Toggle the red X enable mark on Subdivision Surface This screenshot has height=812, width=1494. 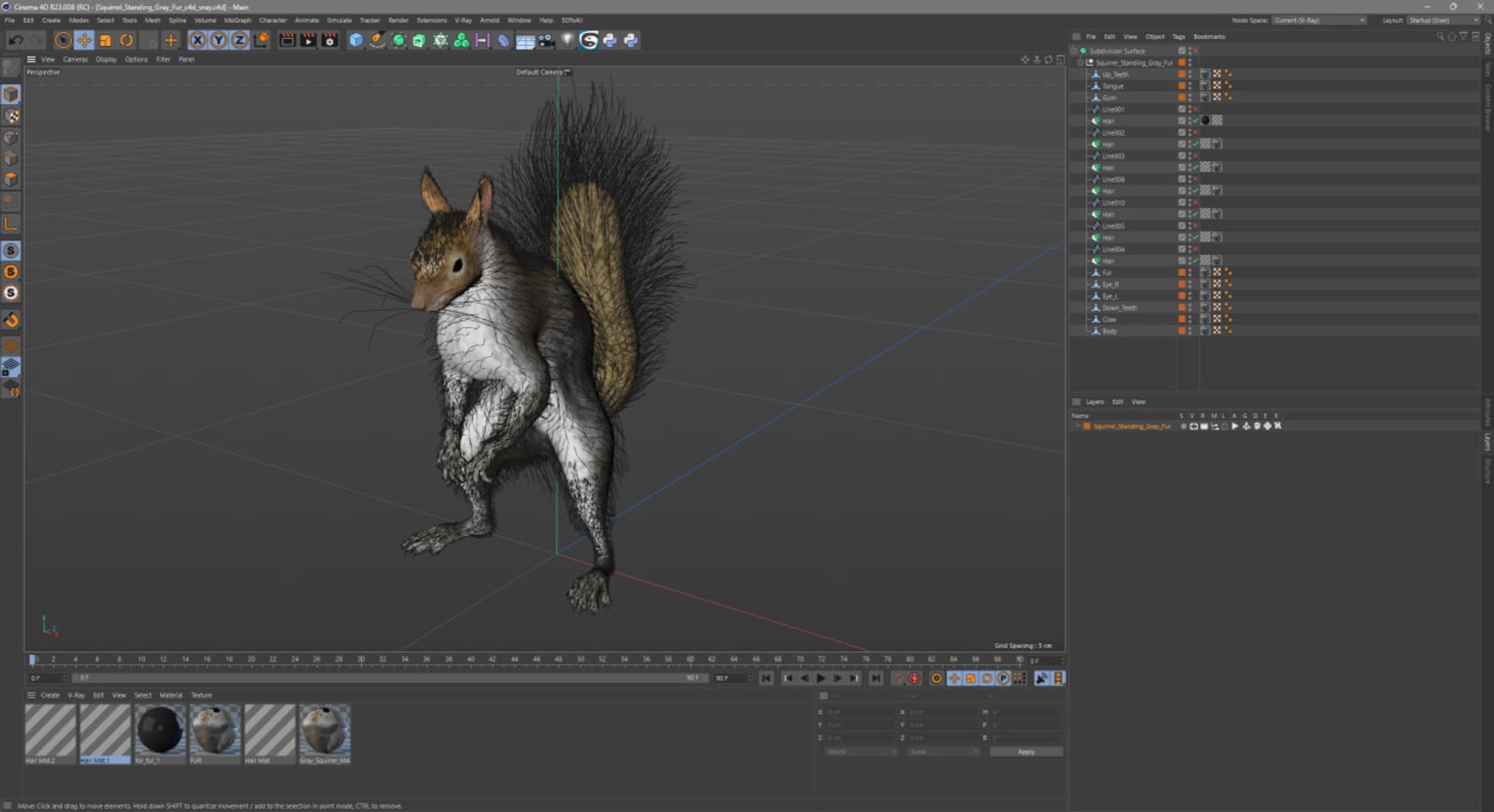click(x=1195, y=51)
